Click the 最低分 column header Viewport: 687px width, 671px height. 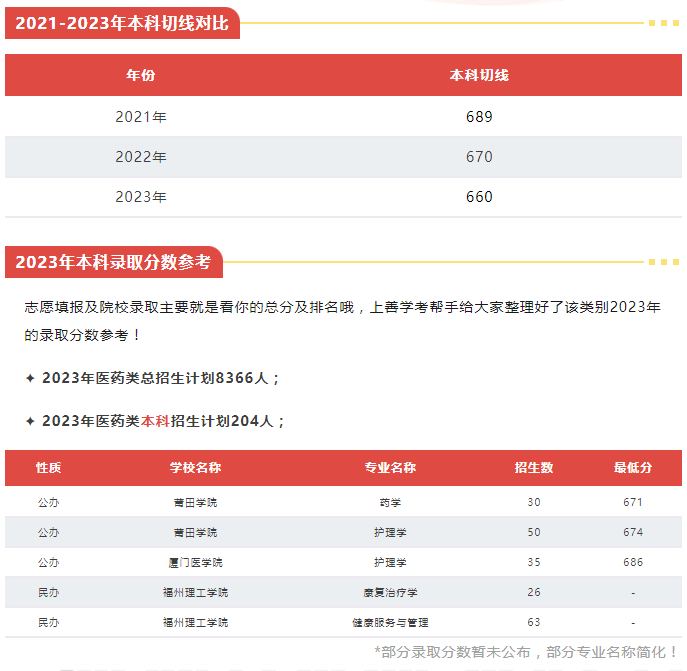[x=633, y=467]
